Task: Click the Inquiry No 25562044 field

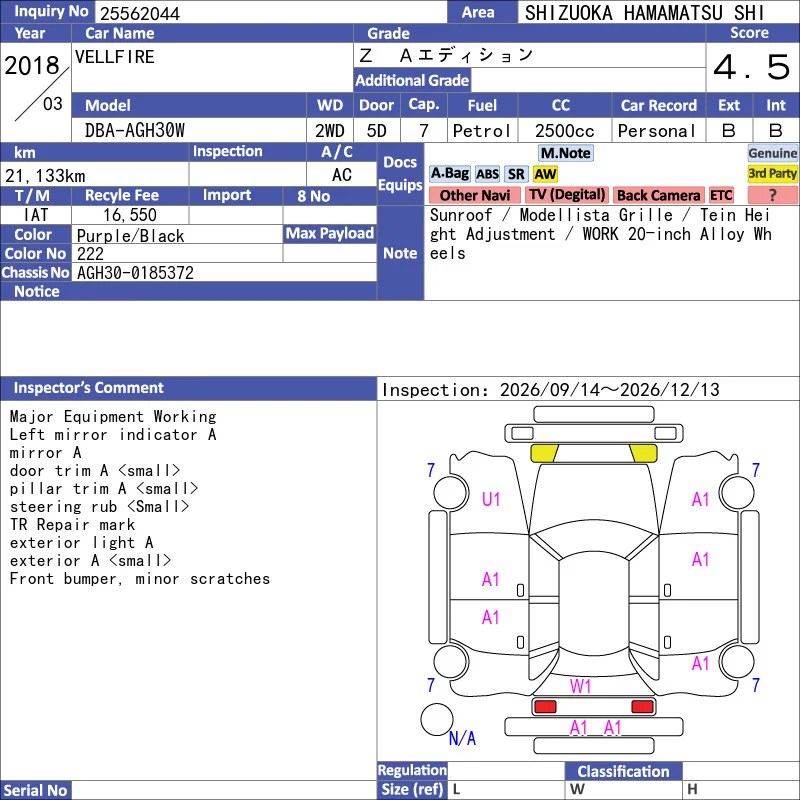Action: pos(271,12)
